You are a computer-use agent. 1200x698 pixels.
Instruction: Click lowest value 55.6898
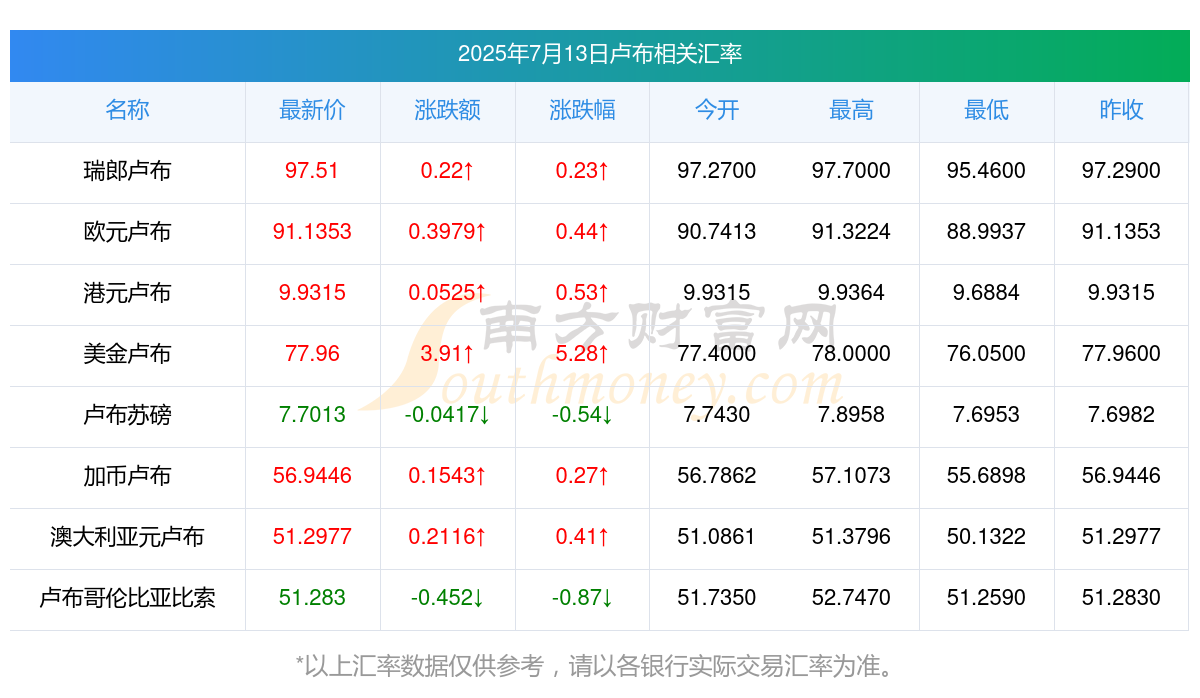pyautogui.click(x=986, y=476)
